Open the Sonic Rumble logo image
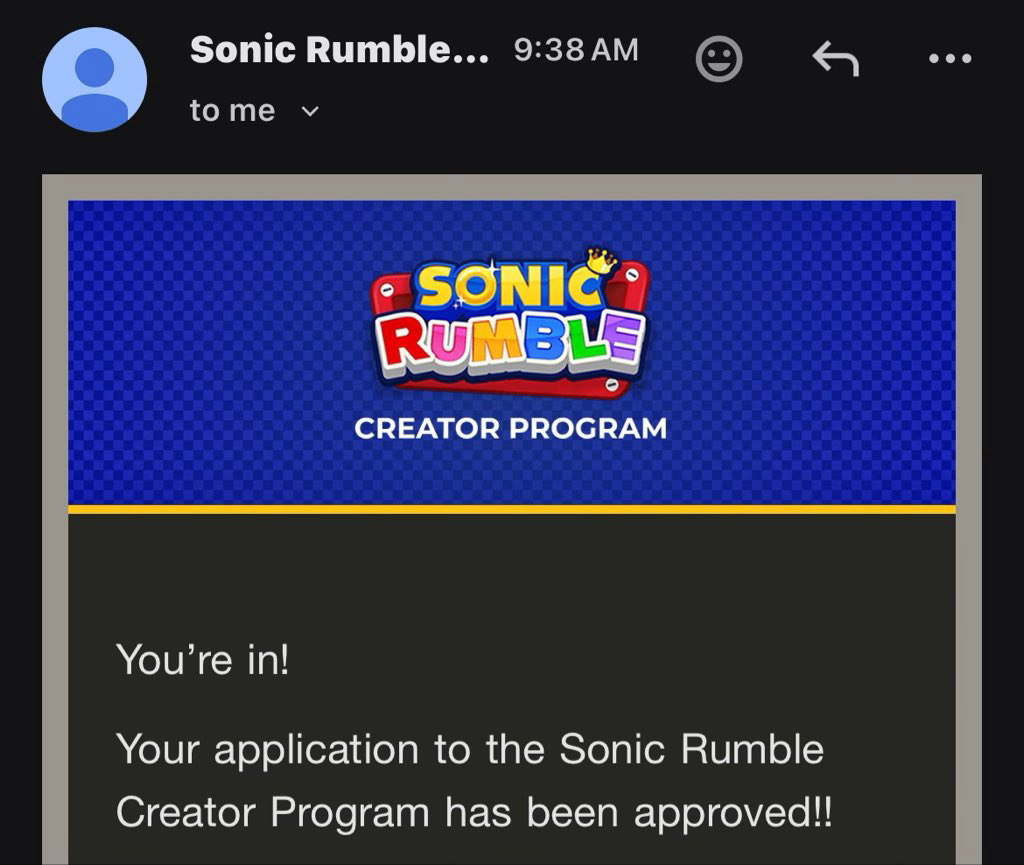 pyautogui.click(x=510, y=325)
